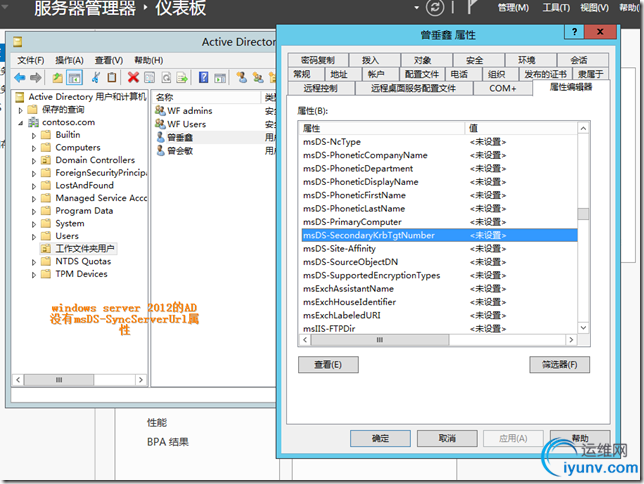Viewport: 644px width, 484px height.
Task: Click the attribute list's vertical scrollbar thumb
Action: (583, 214)
